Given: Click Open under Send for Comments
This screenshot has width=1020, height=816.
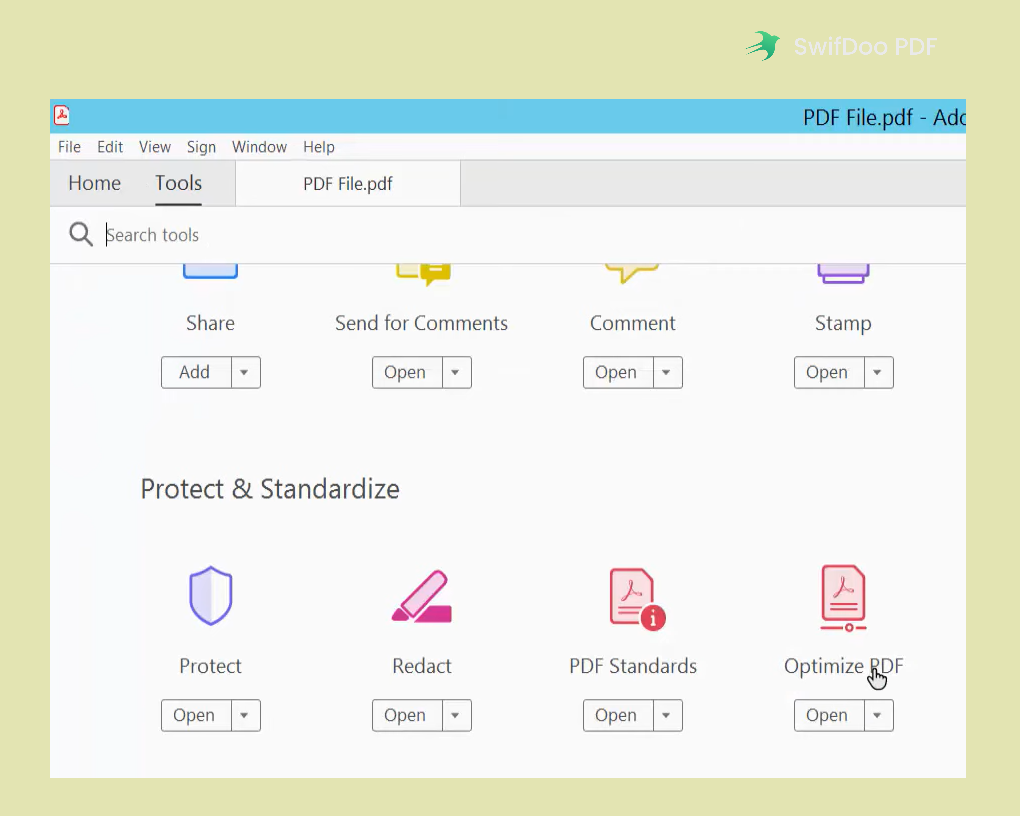Looking at the screenshot, I should (x=407, y=372).
